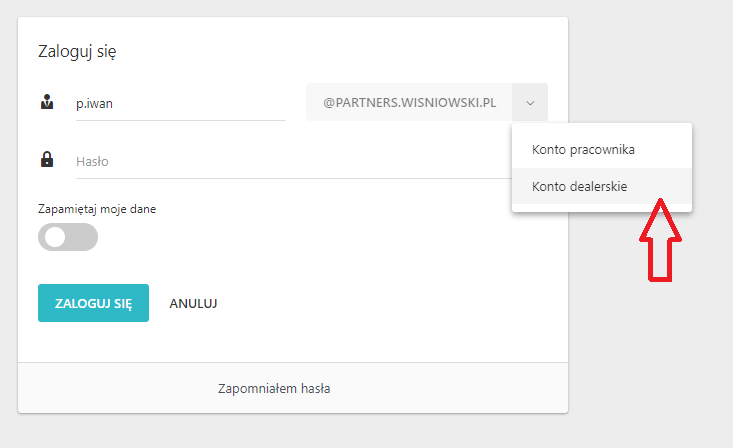Focus the username field containing p.iwan

coord(180,102)
